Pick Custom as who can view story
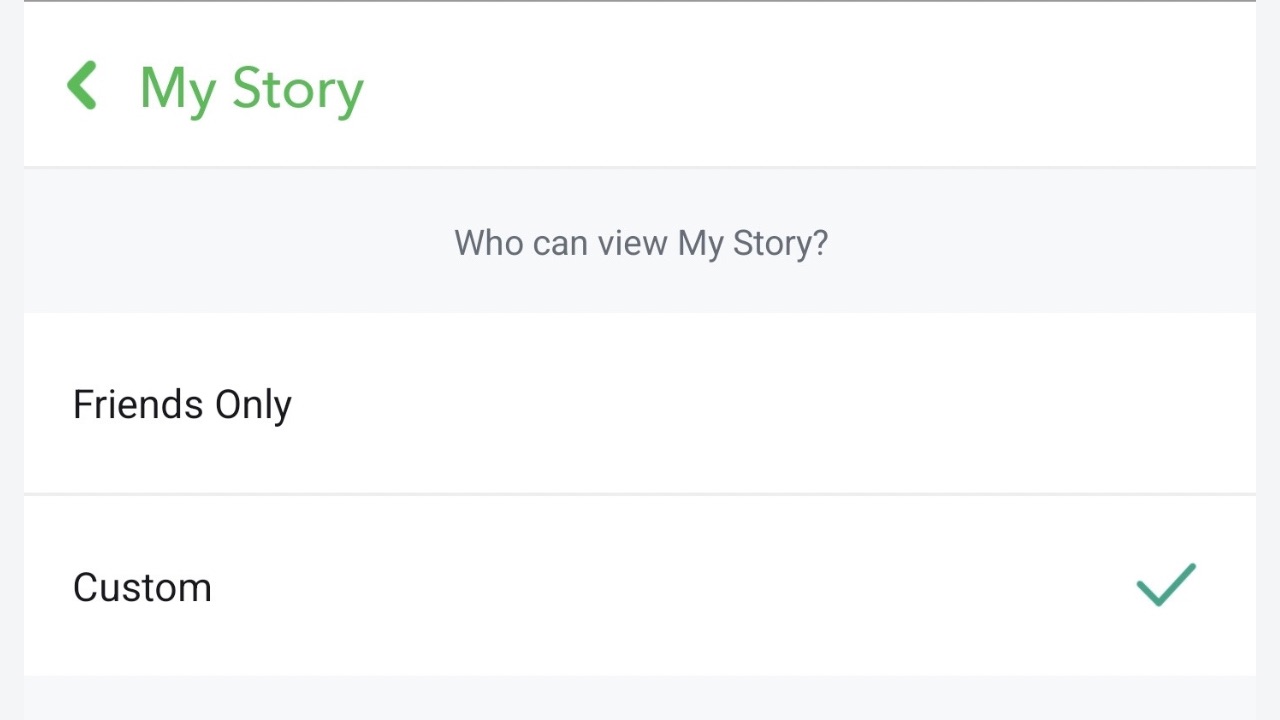 point(640,586)
